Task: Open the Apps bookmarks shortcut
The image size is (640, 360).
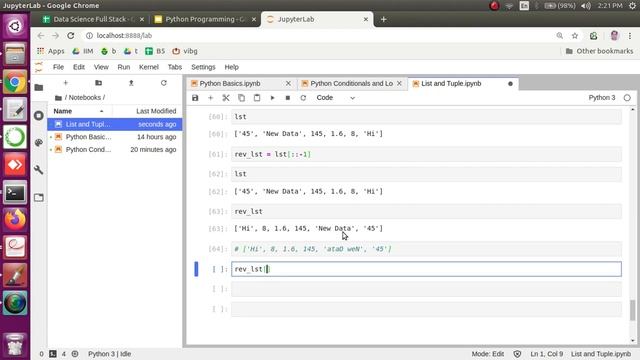Action: tap(51, 51)
